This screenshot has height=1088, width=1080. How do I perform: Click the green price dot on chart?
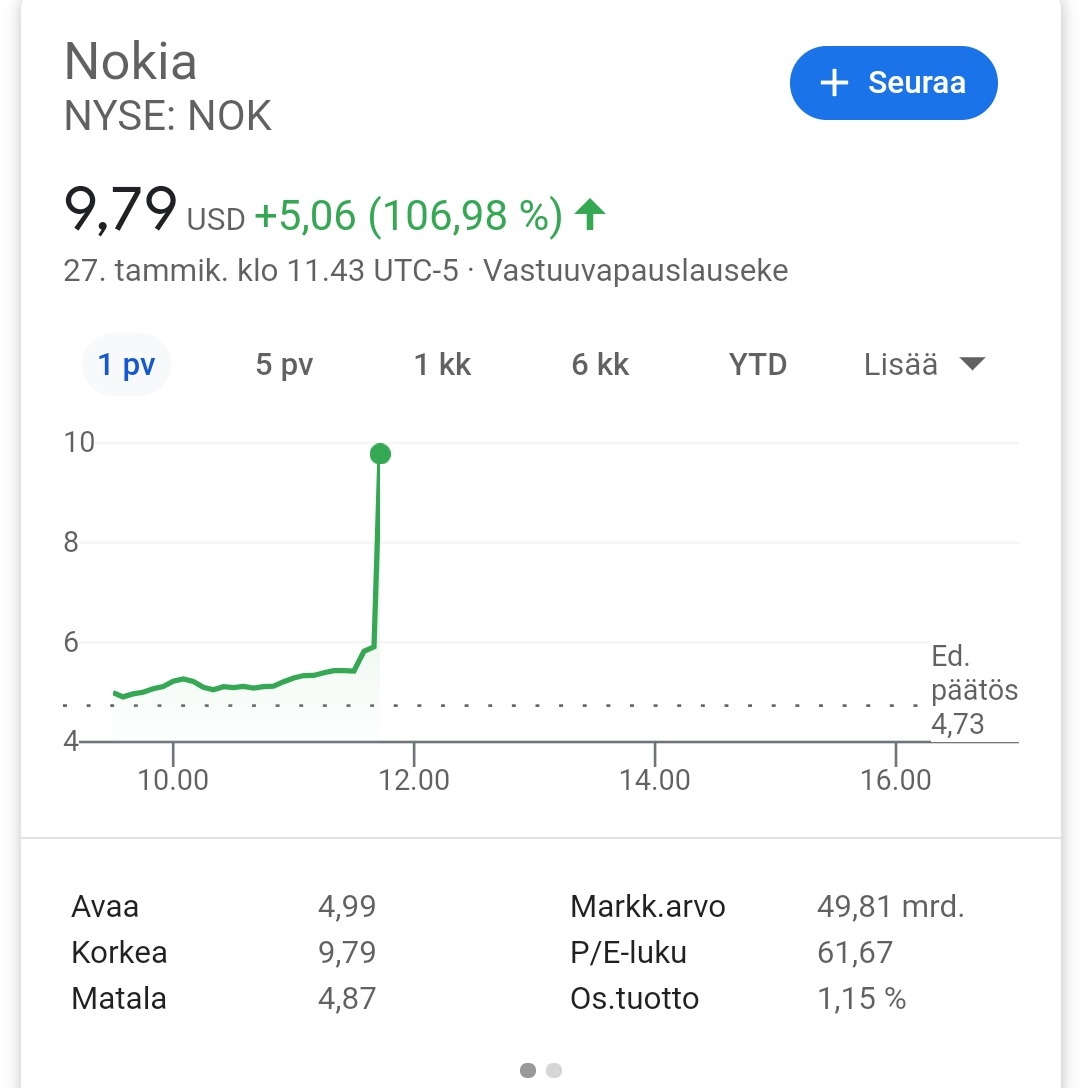tap(380, 454)
